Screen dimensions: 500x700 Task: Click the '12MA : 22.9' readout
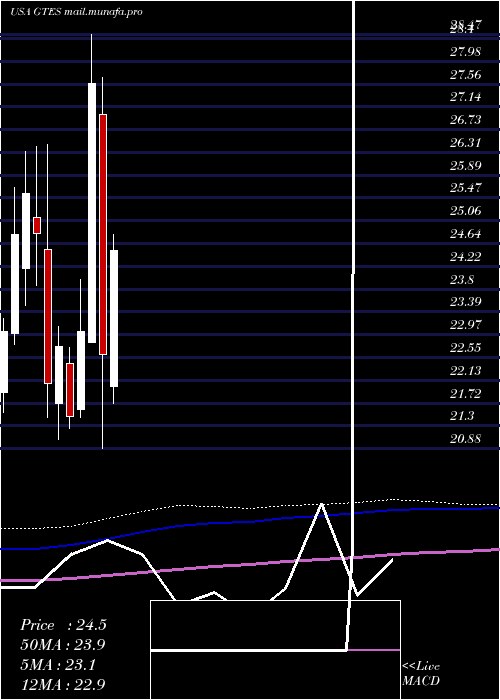tap(63, 684)
